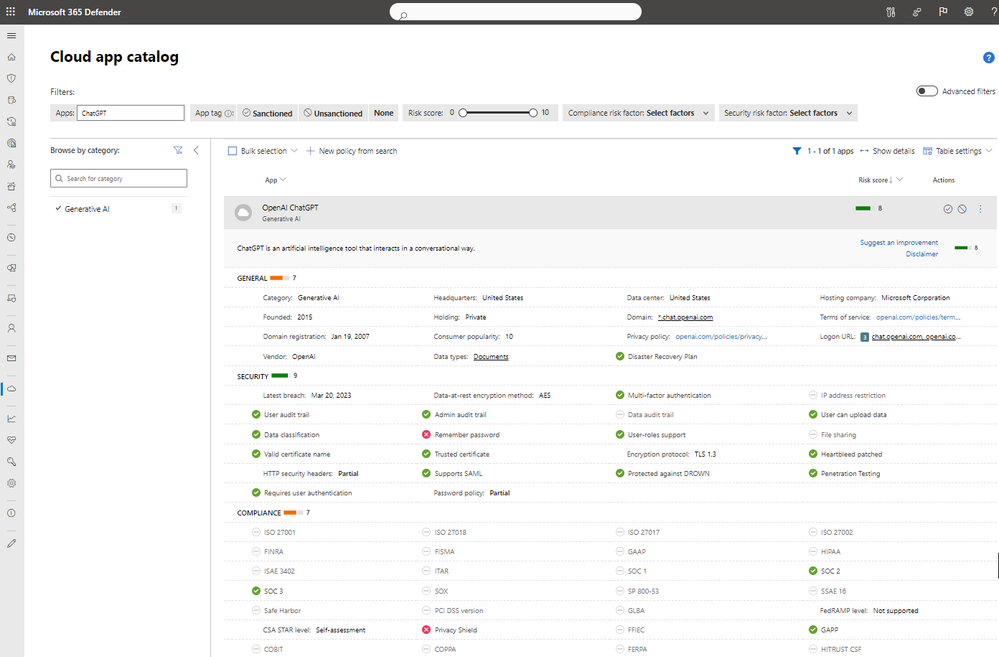The width and height of the screenshot is (999, 657).
Task: Click the right handle of Risk score slider
Action: pyautogui.click(x=533, y=113)
